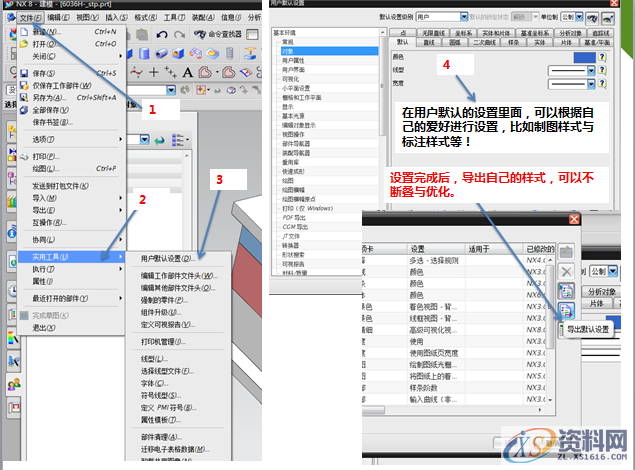Click the block with hole feature icon

[178, 53]
